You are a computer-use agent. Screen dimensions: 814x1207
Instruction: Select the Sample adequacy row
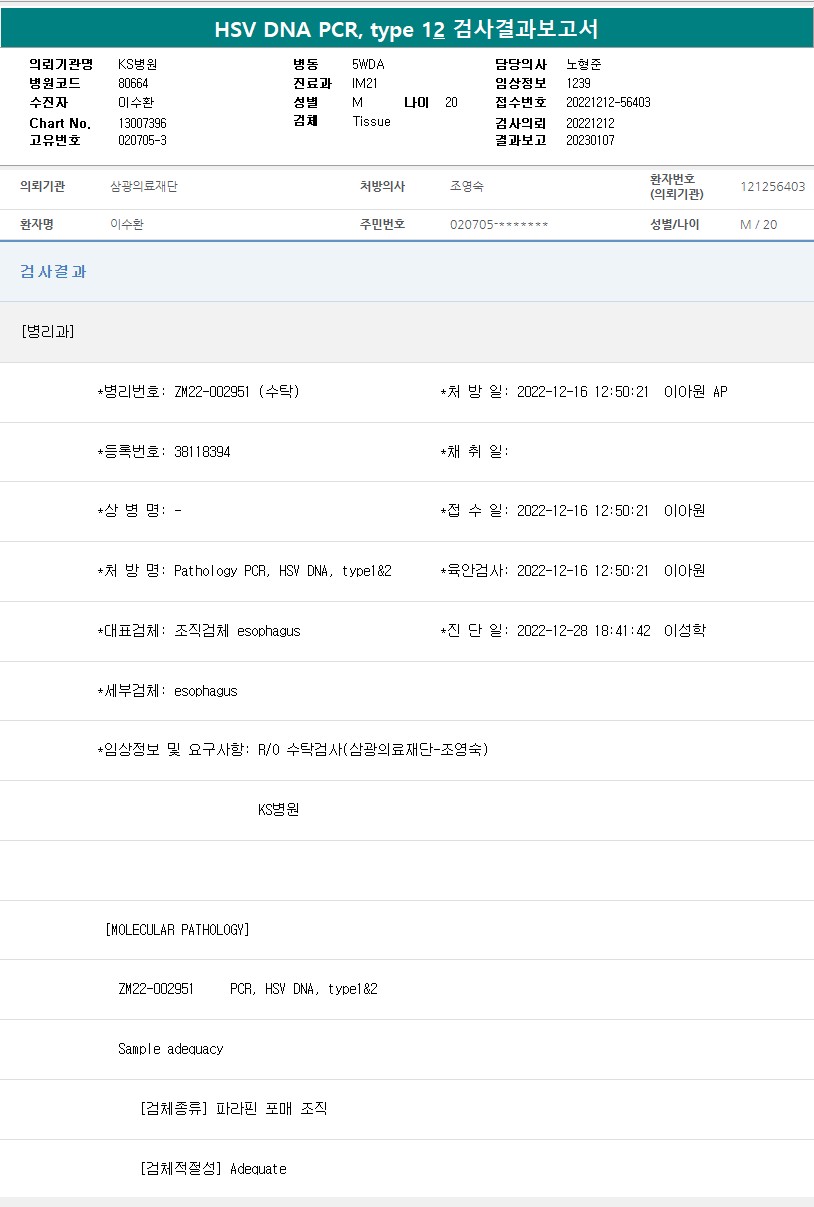click(171, 1049)
